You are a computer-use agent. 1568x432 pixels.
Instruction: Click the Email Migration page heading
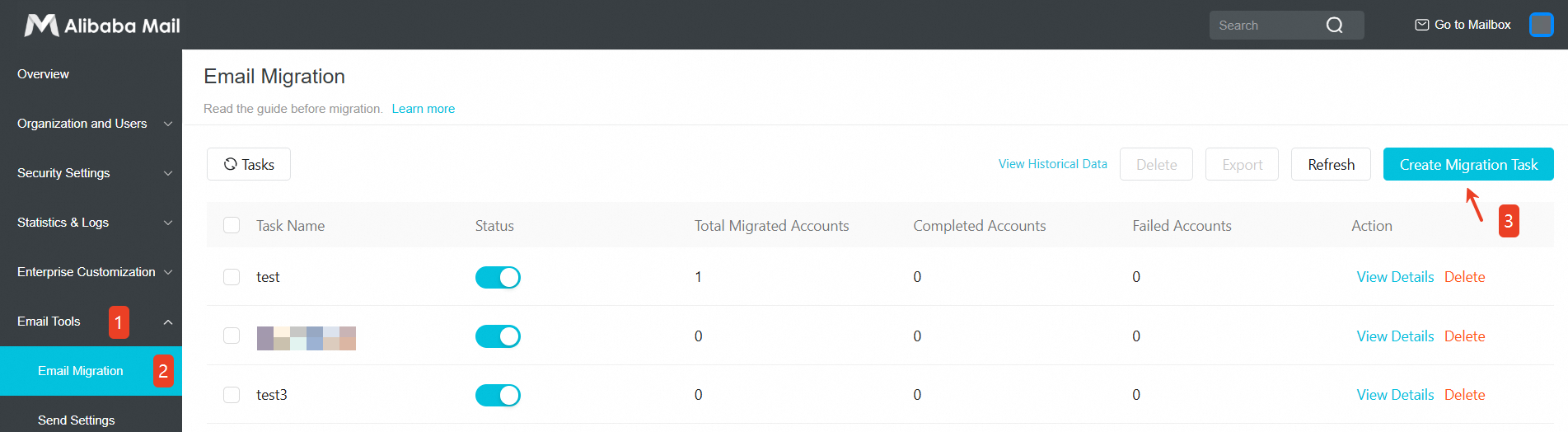click(274, 76)
